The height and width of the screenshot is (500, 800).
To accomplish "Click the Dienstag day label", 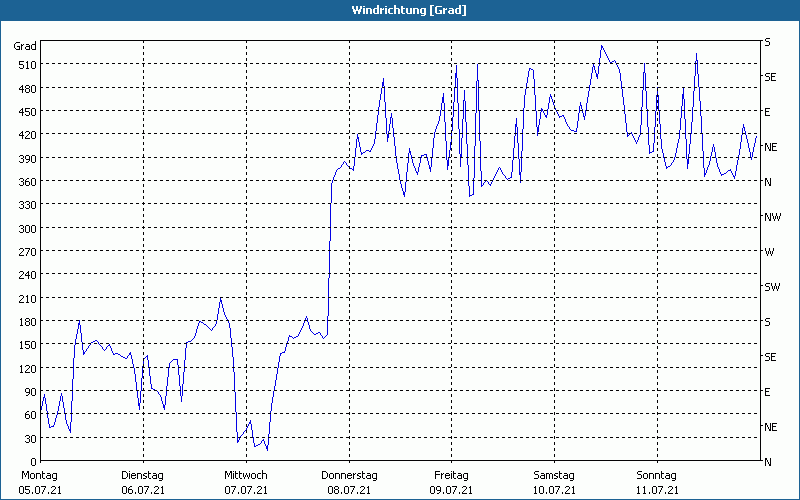I will pyautogui.click(x=142, y=476).
